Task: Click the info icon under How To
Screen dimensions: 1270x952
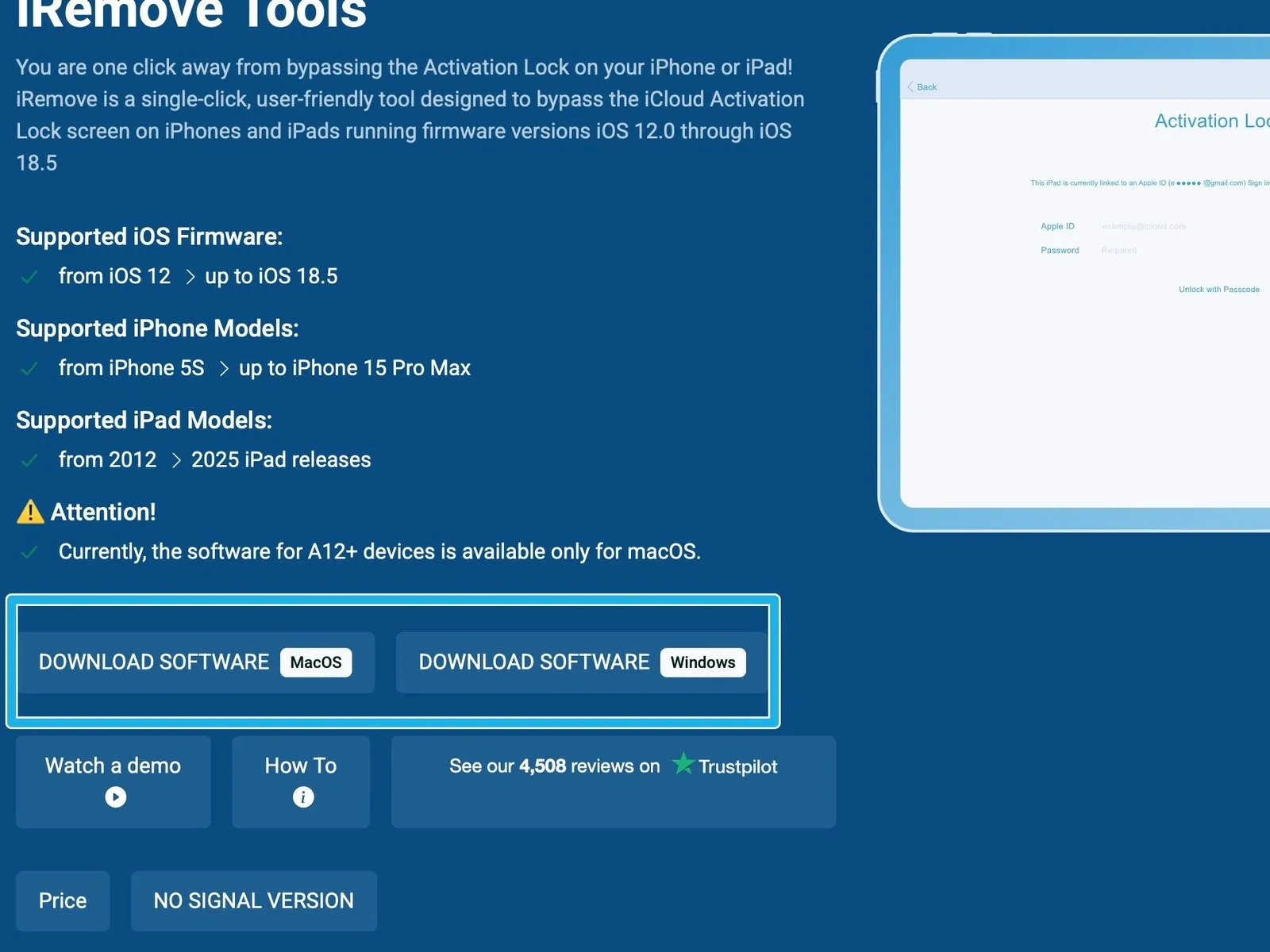Action: pyautogui.click(x=303, y=797)
